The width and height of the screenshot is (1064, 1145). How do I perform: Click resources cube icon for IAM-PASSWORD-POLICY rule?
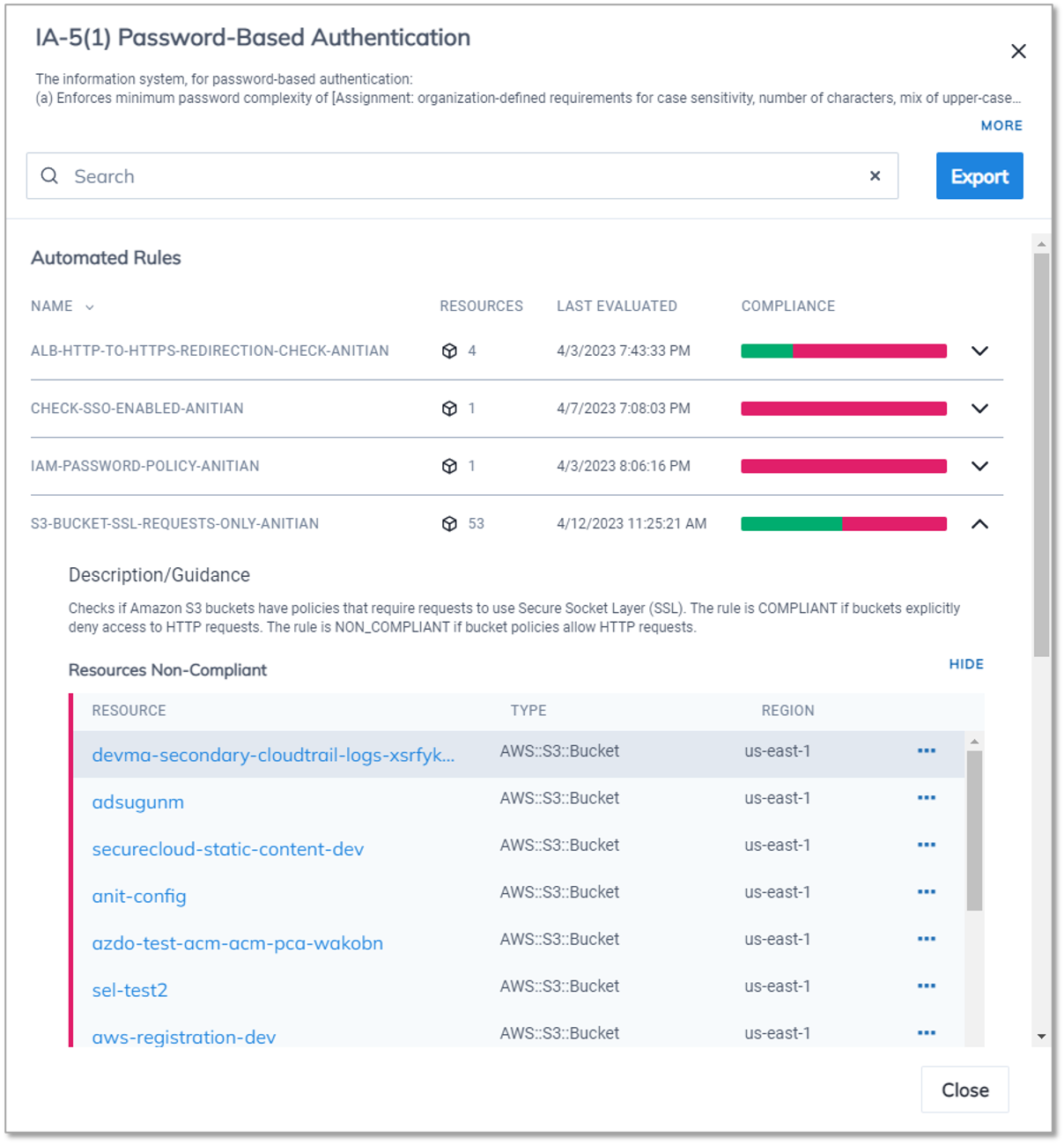[x=449, y=466]
